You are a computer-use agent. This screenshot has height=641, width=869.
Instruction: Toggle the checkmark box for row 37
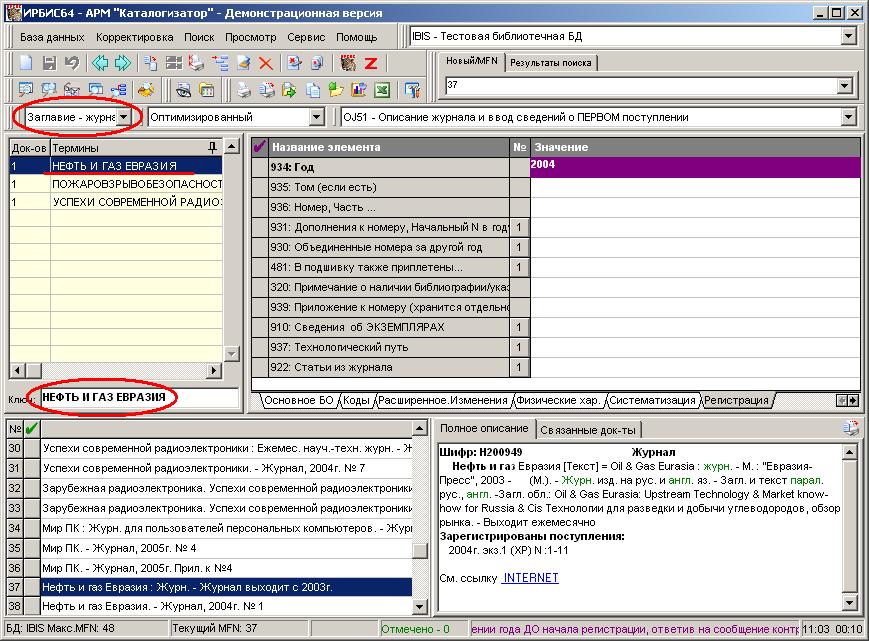(32, 587)
